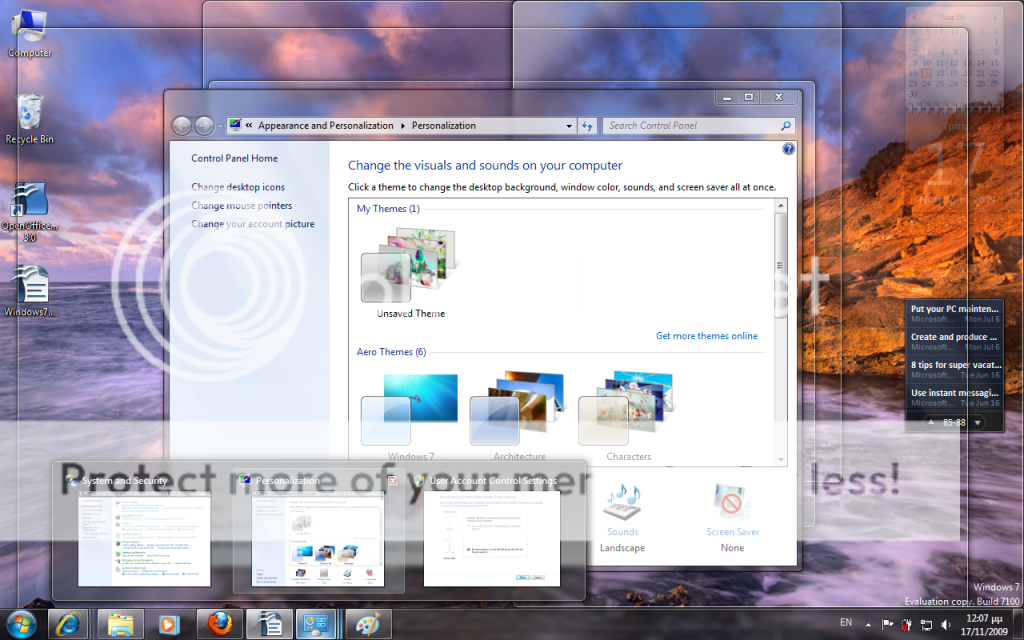This screenshot has width=1024, height=640.
Task: Open Windows Explorer folder icon on taskbar
Action: [x=121, y=624]
